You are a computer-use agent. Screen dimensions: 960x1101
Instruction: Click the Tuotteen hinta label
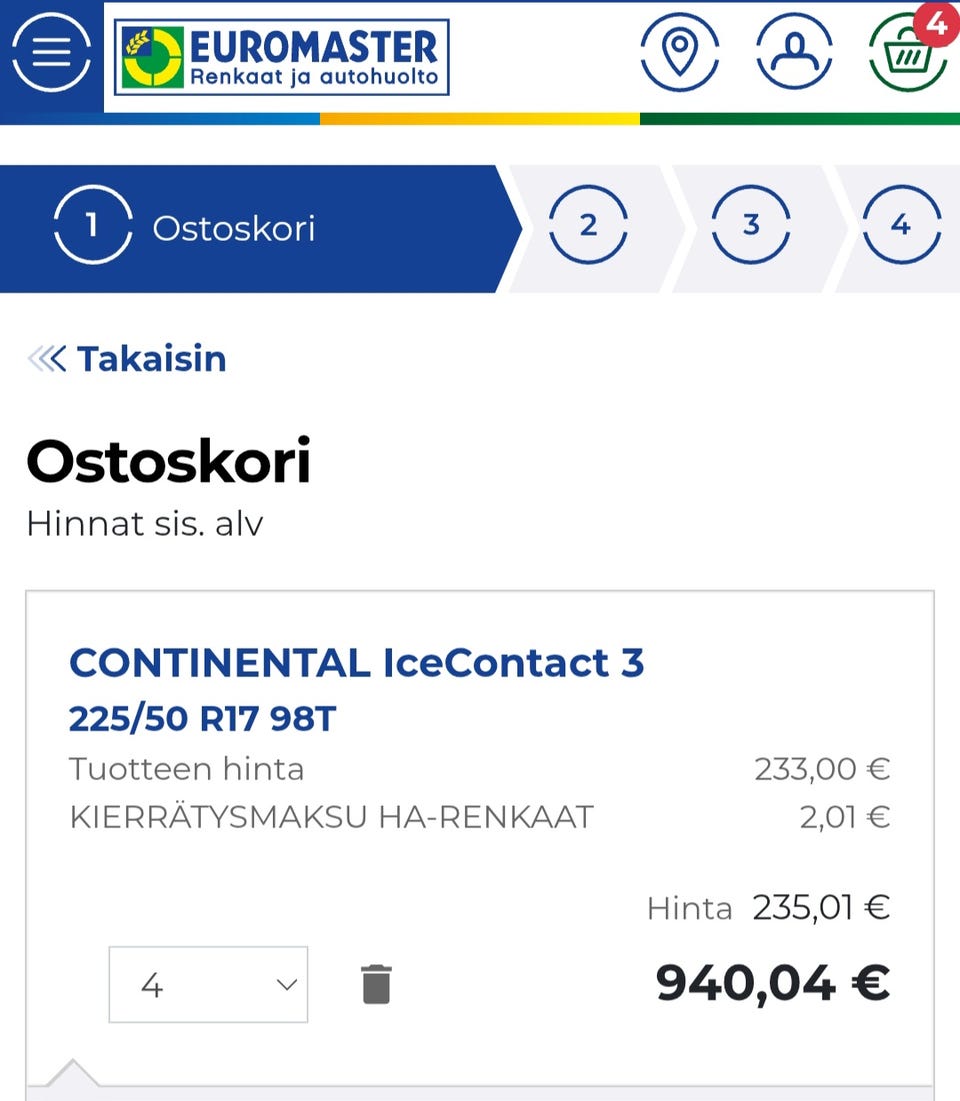(186, 769)
